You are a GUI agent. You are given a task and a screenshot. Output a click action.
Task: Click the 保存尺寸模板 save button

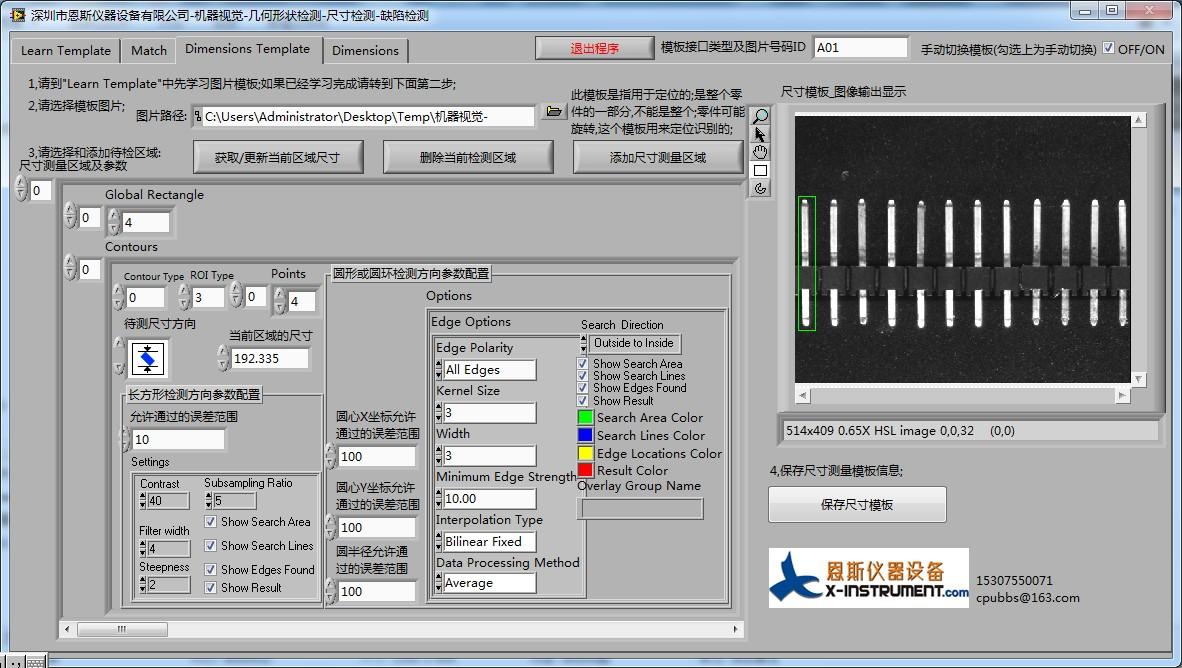coord(857,504)
